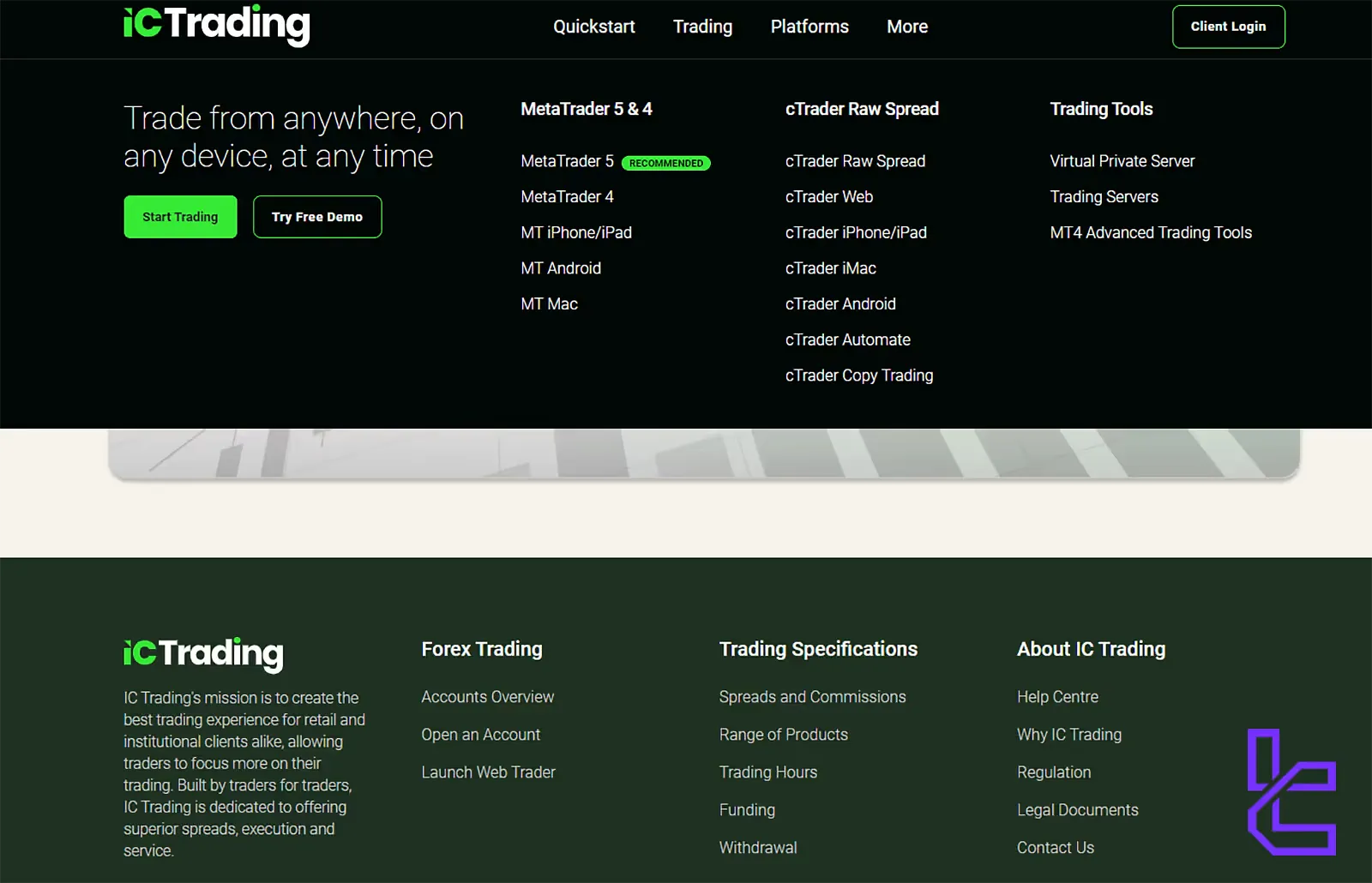The height and width of the screenshot is (883, 1372).
Task: Click the About IC Trading footer heading
Action: pyautogui.click(x=1091, y=649)
